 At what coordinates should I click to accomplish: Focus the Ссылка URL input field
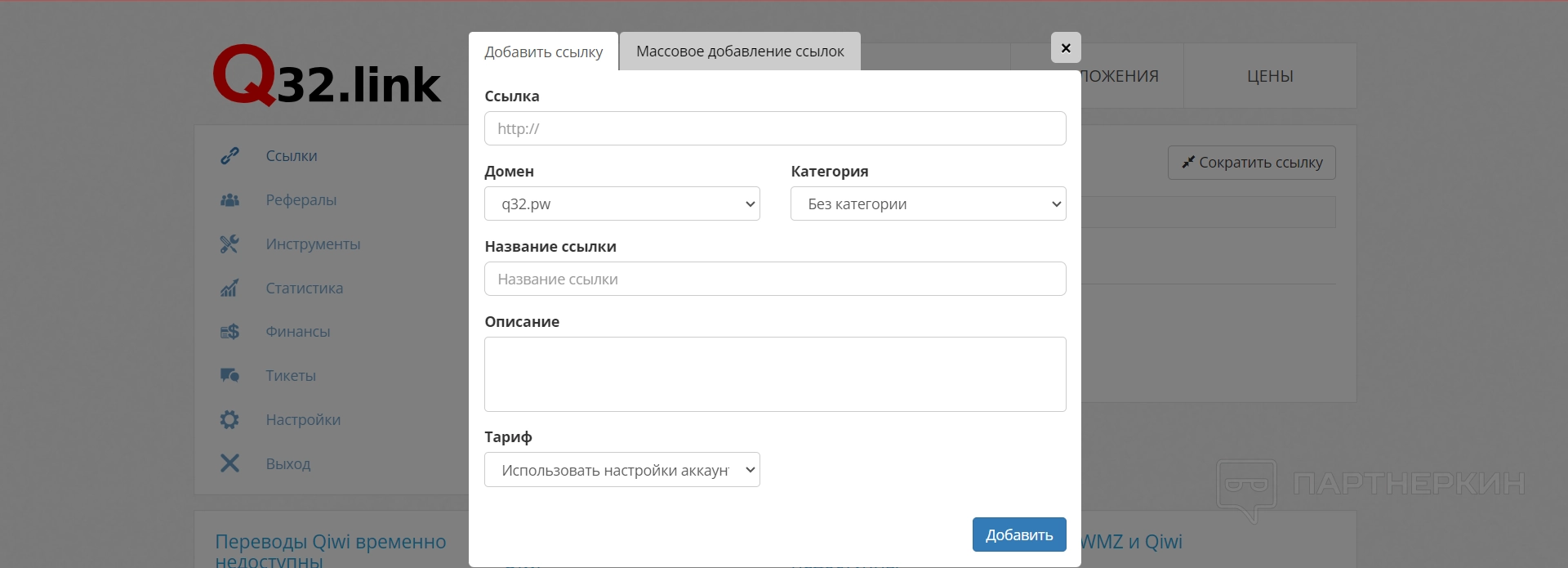click(774, 129)
